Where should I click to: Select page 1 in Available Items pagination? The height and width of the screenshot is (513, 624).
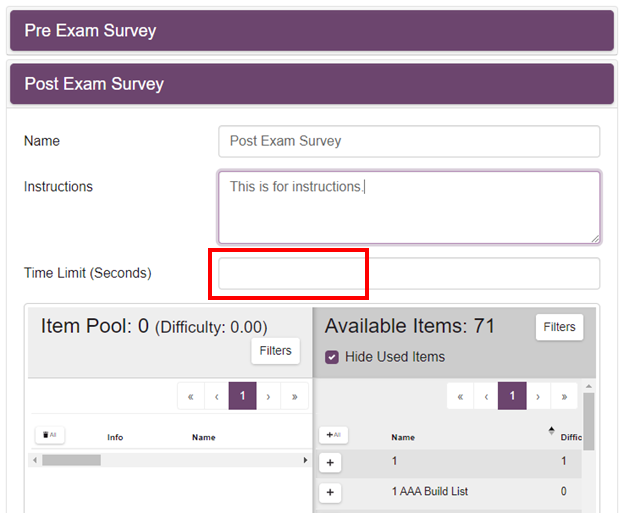512,396
